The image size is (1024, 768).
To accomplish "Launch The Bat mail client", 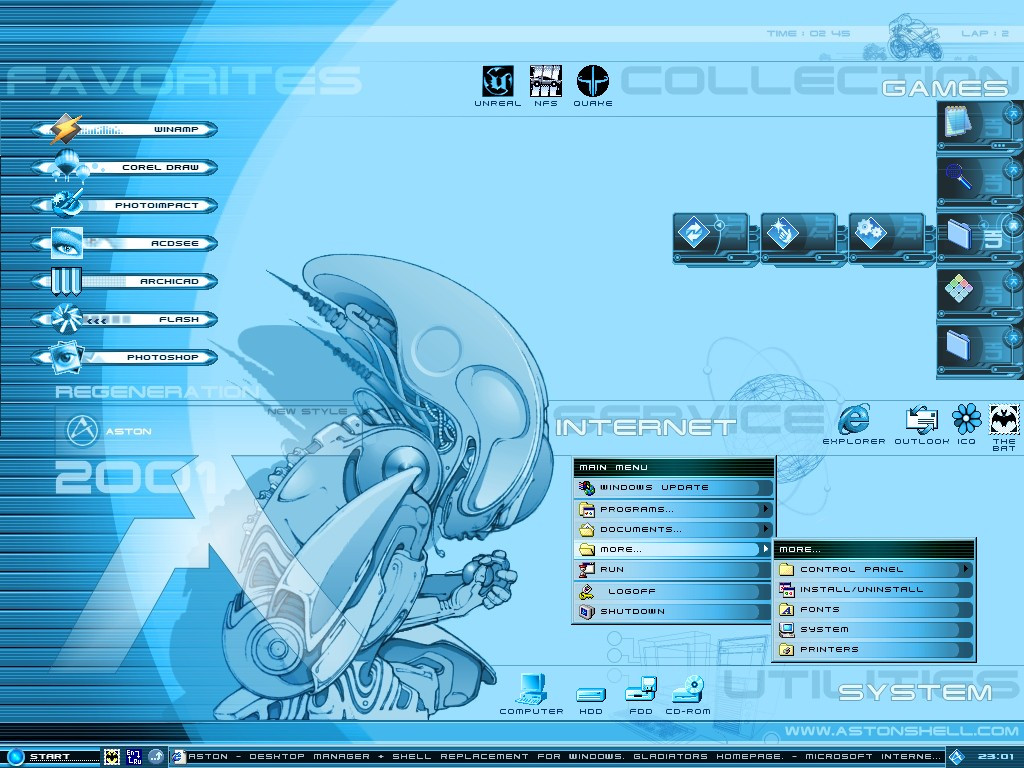I will [1004, 428].
